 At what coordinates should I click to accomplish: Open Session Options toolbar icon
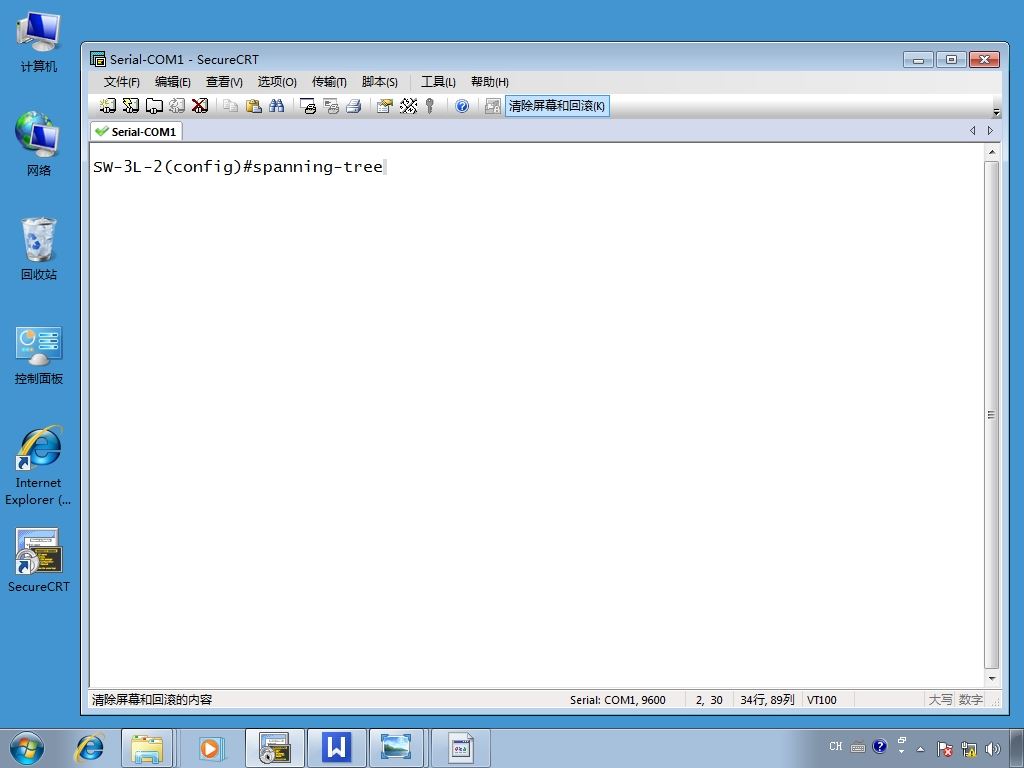385,106
